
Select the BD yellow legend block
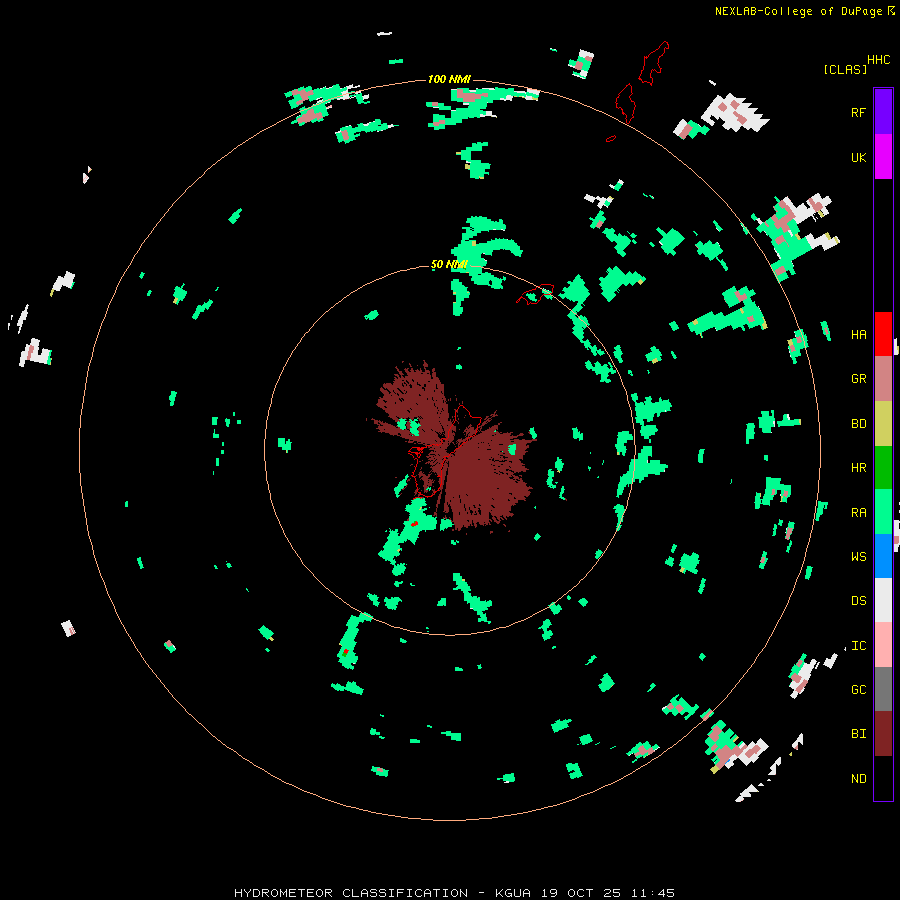click(883, 423)
